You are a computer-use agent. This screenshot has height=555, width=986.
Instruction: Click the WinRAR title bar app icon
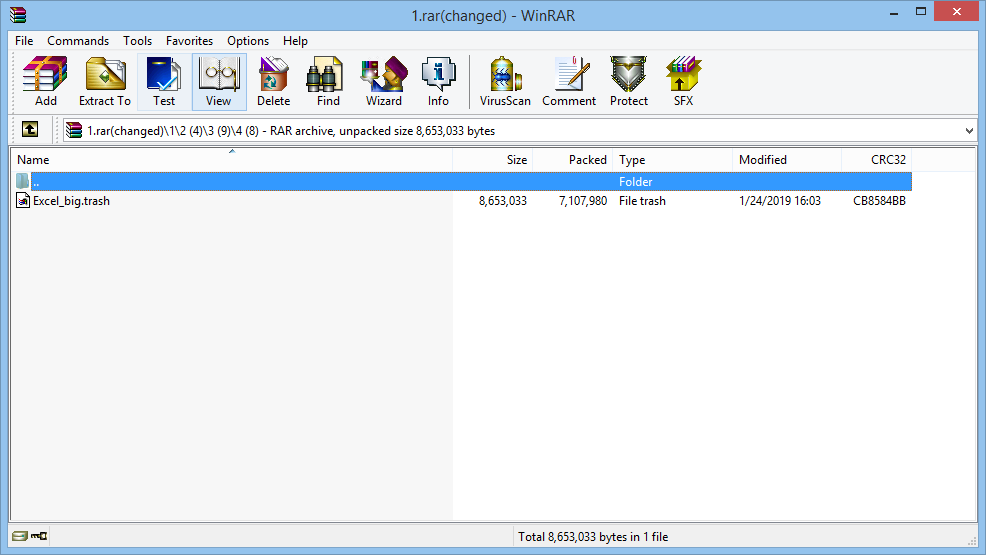click(x=18, y=14)
